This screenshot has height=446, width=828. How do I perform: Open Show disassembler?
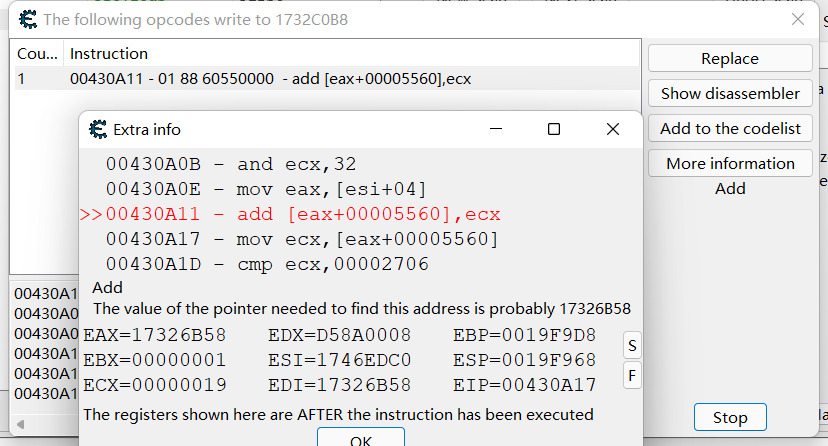729,94
